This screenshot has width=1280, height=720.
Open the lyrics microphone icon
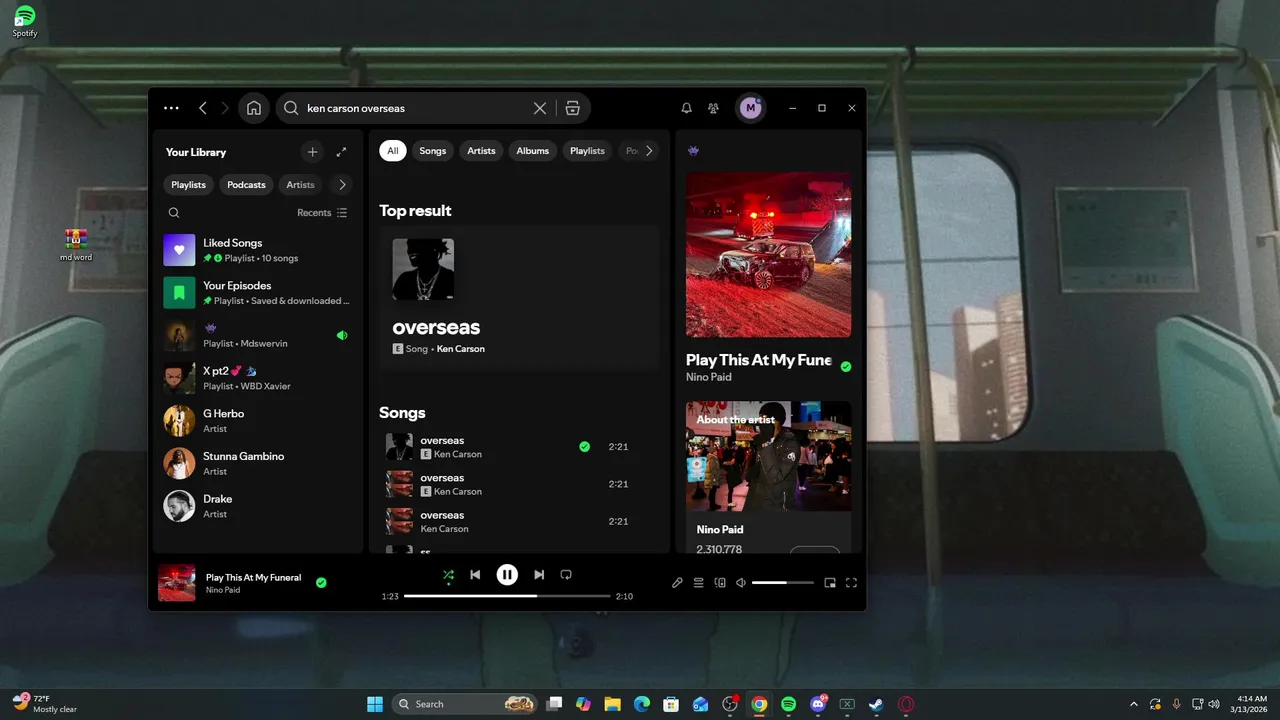click(677, 583)
